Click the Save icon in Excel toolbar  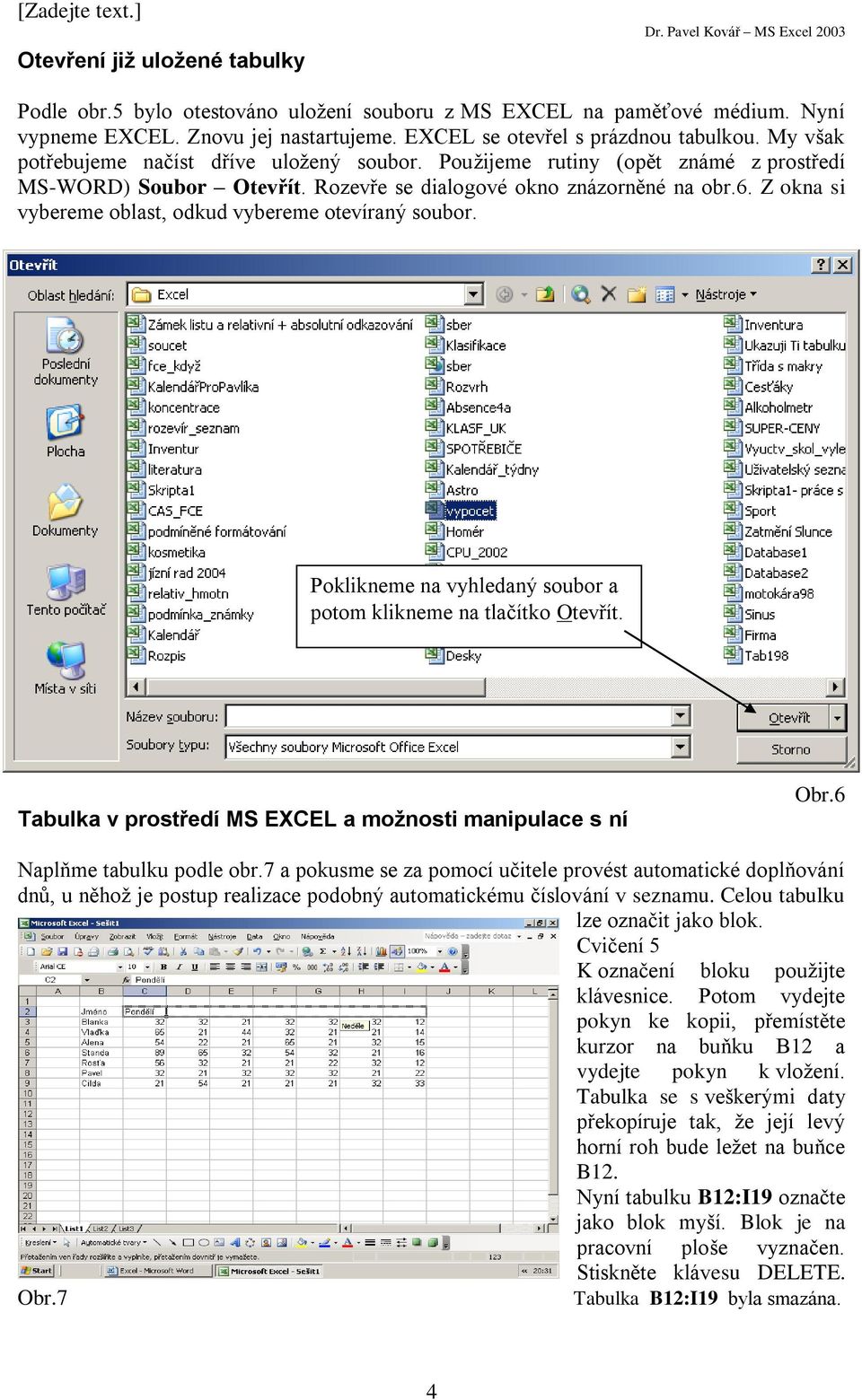coord(63,951)
